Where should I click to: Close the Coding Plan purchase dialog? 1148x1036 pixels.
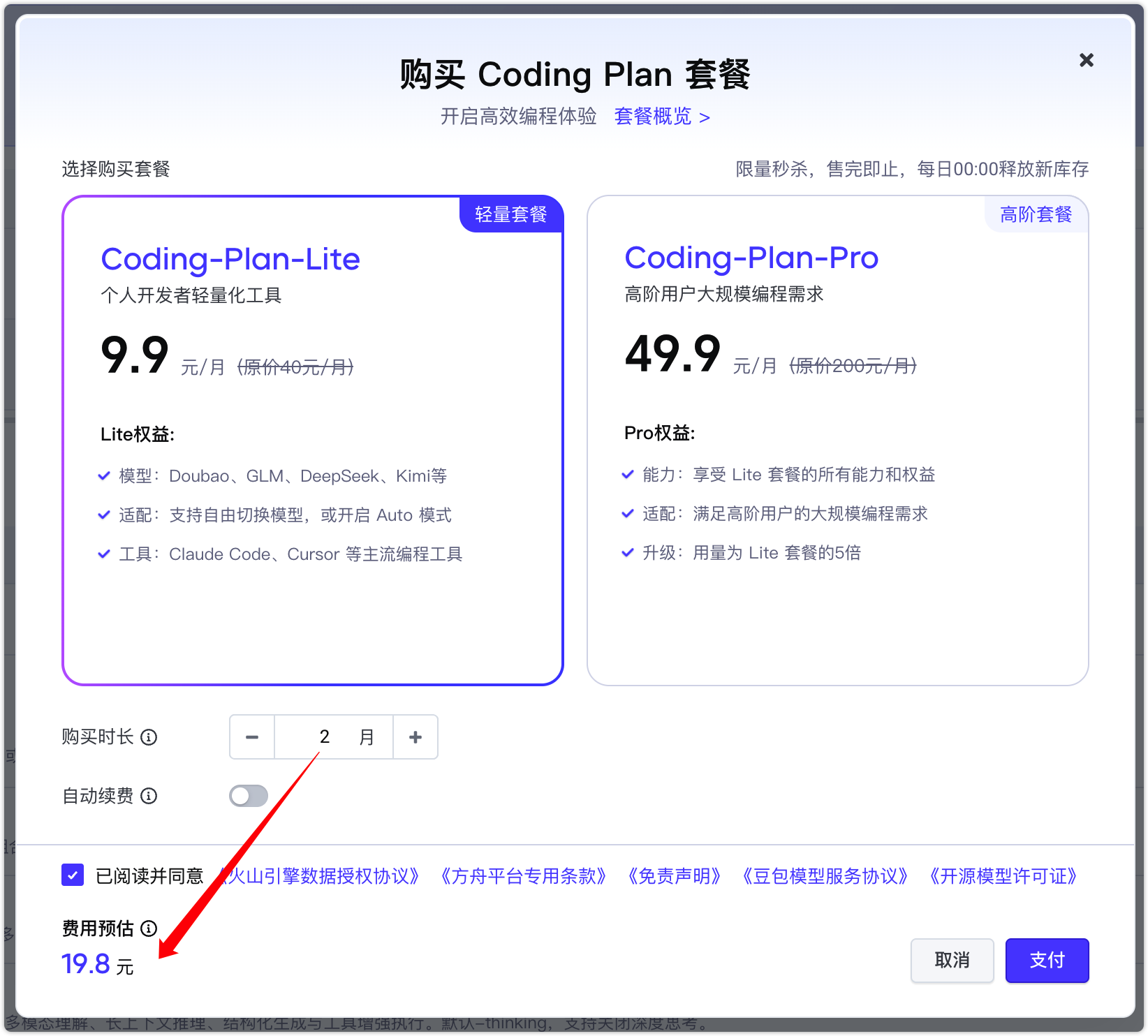point(1086,60)
